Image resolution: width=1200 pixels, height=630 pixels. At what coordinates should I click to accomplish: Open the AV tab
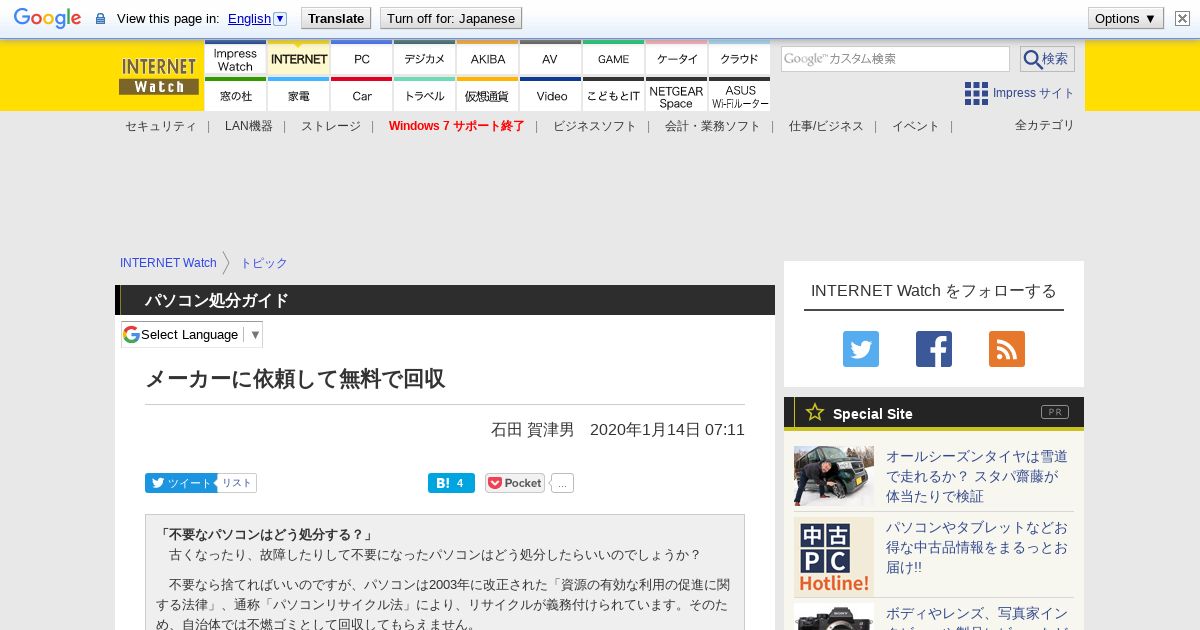tap(550, 59)
